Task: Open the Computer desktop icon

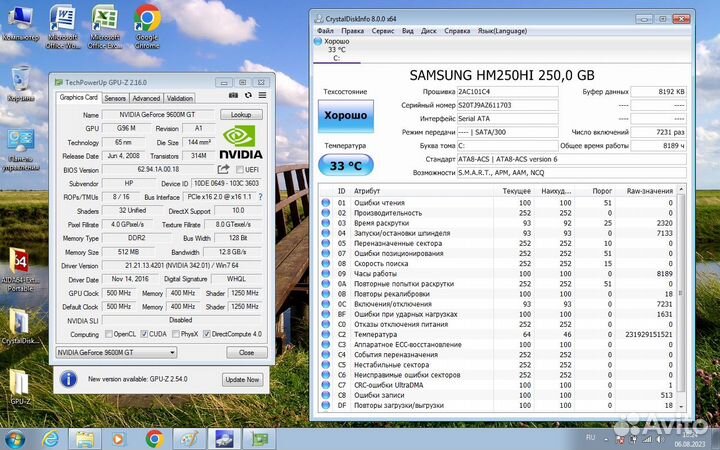Action: (21, 24)
